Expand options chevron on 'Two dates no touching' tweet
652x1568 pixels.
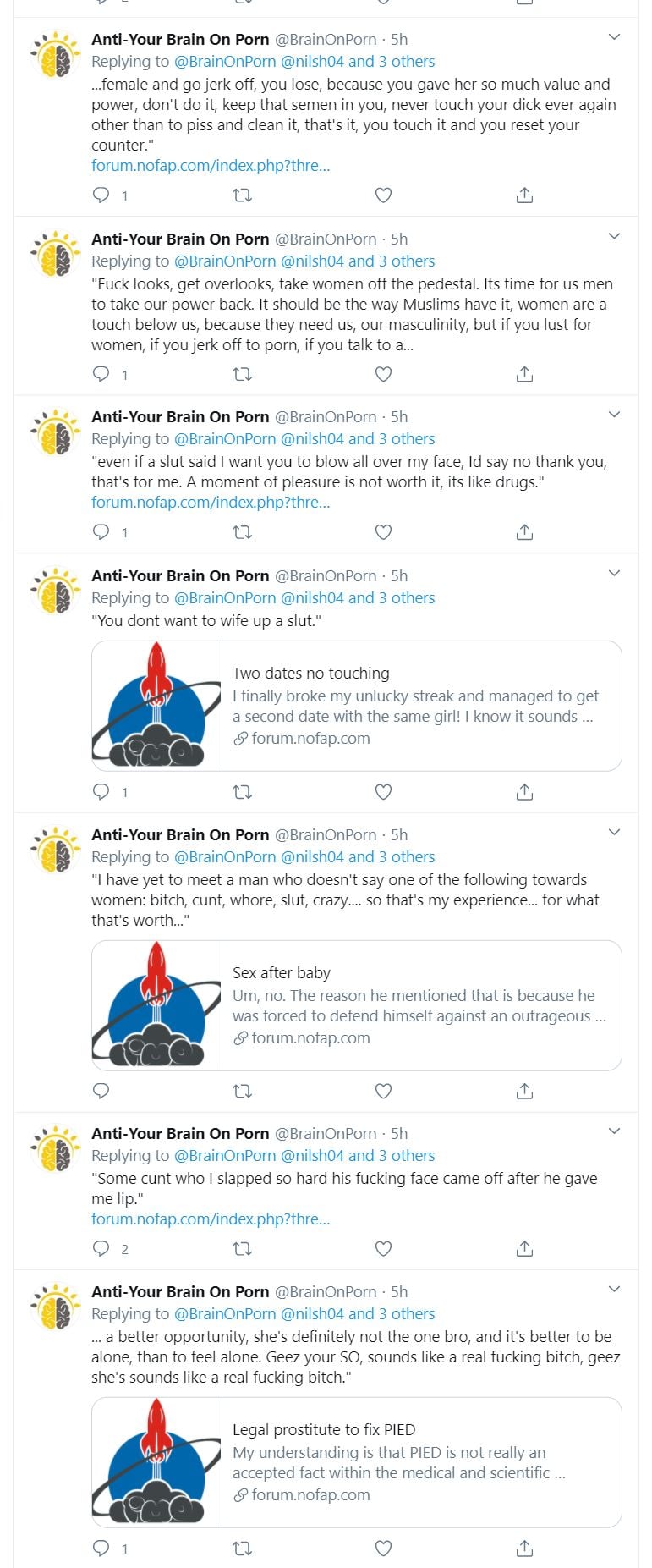[x=615, y=574]
